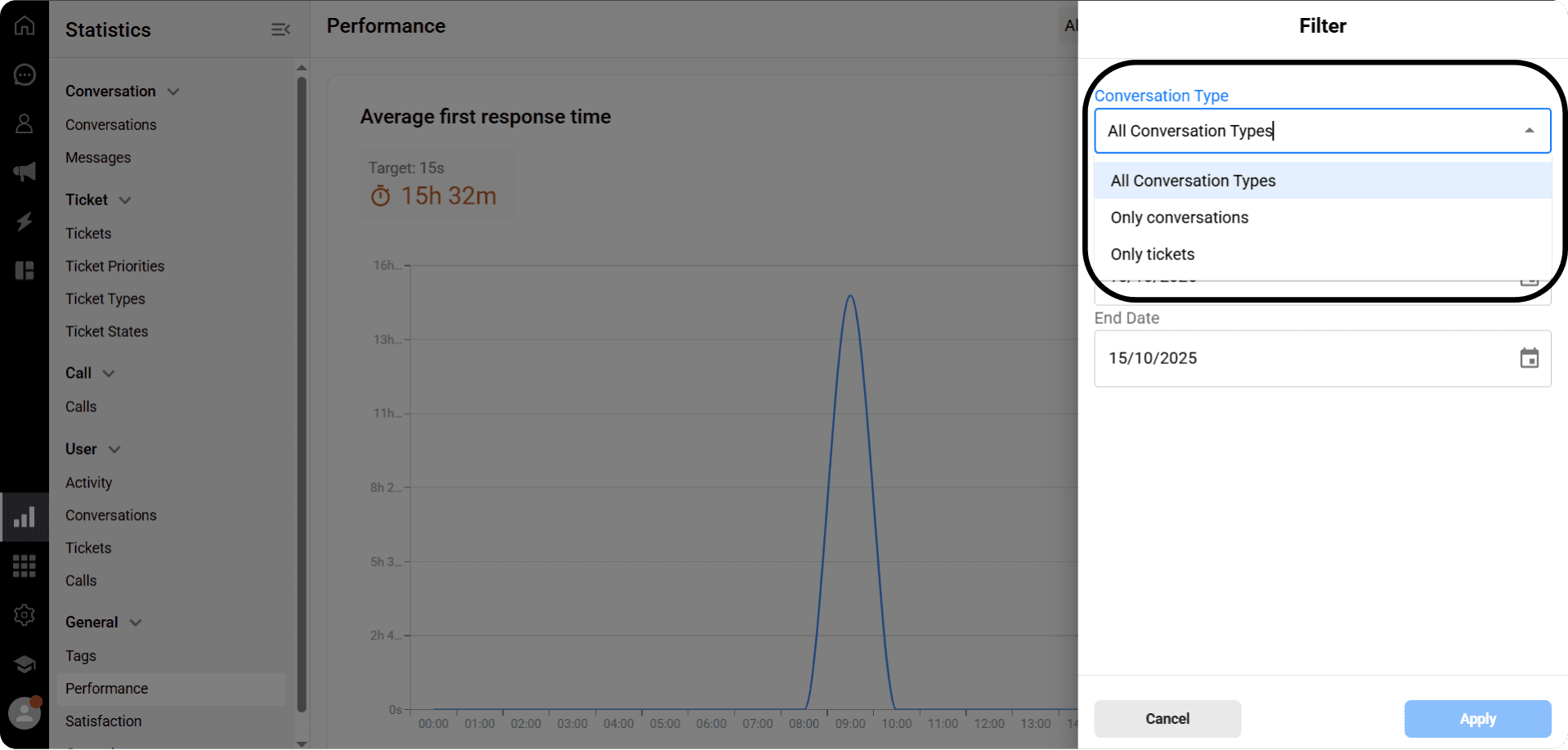The height and width of the screenshot is (750, 1568).
Task: Click the 15h 32m response time value
Action: click(x=448, y=196)
